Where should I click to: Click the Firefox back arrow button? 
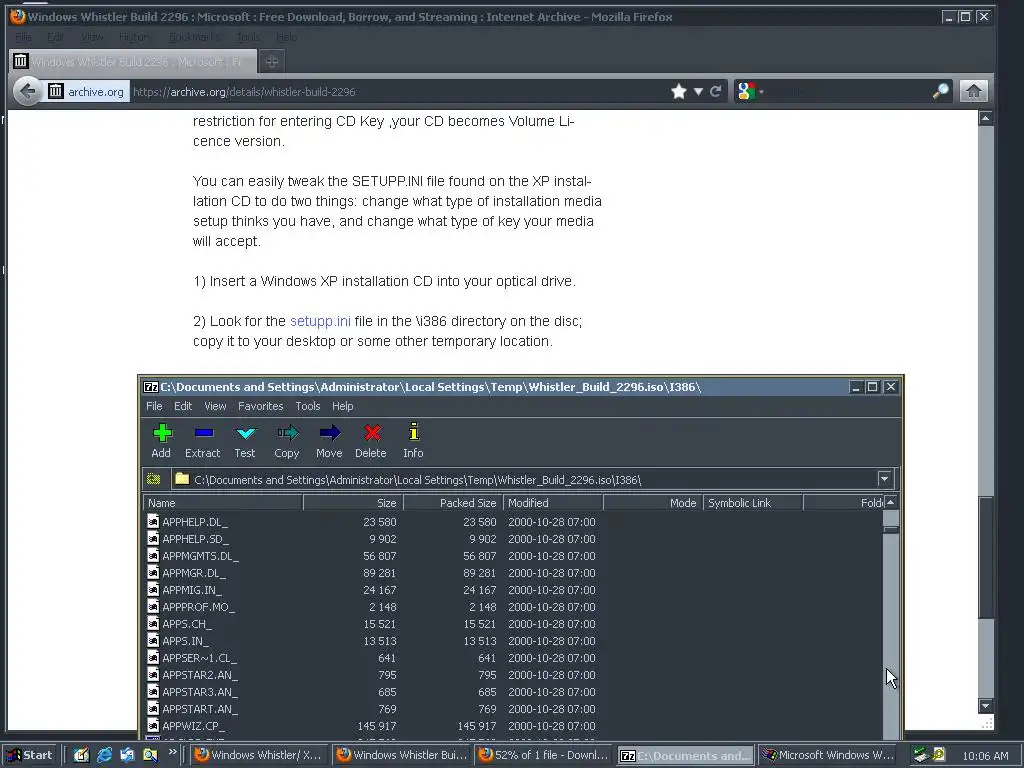(x=27, y=91)
